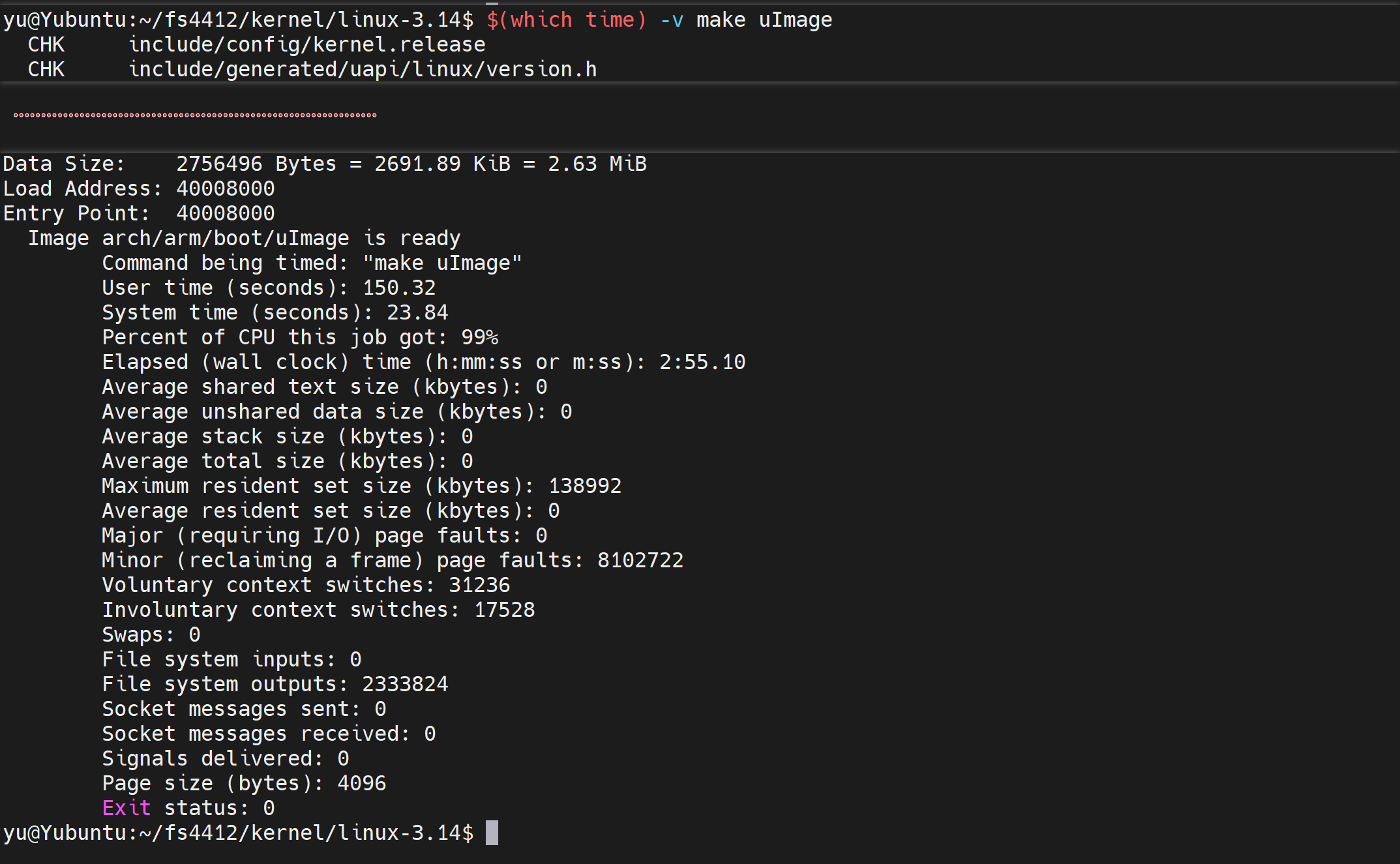Click the red '$(which time)' command text
The width and height of the screenshot is (1400, 864).
566,20
